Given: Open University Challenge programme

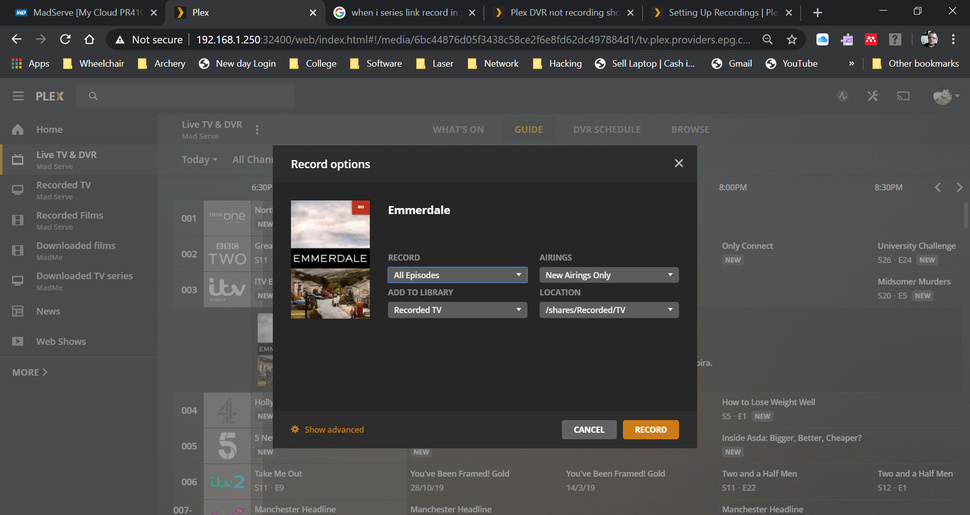Looking at the screenshot, I should (x=916, y=246).
